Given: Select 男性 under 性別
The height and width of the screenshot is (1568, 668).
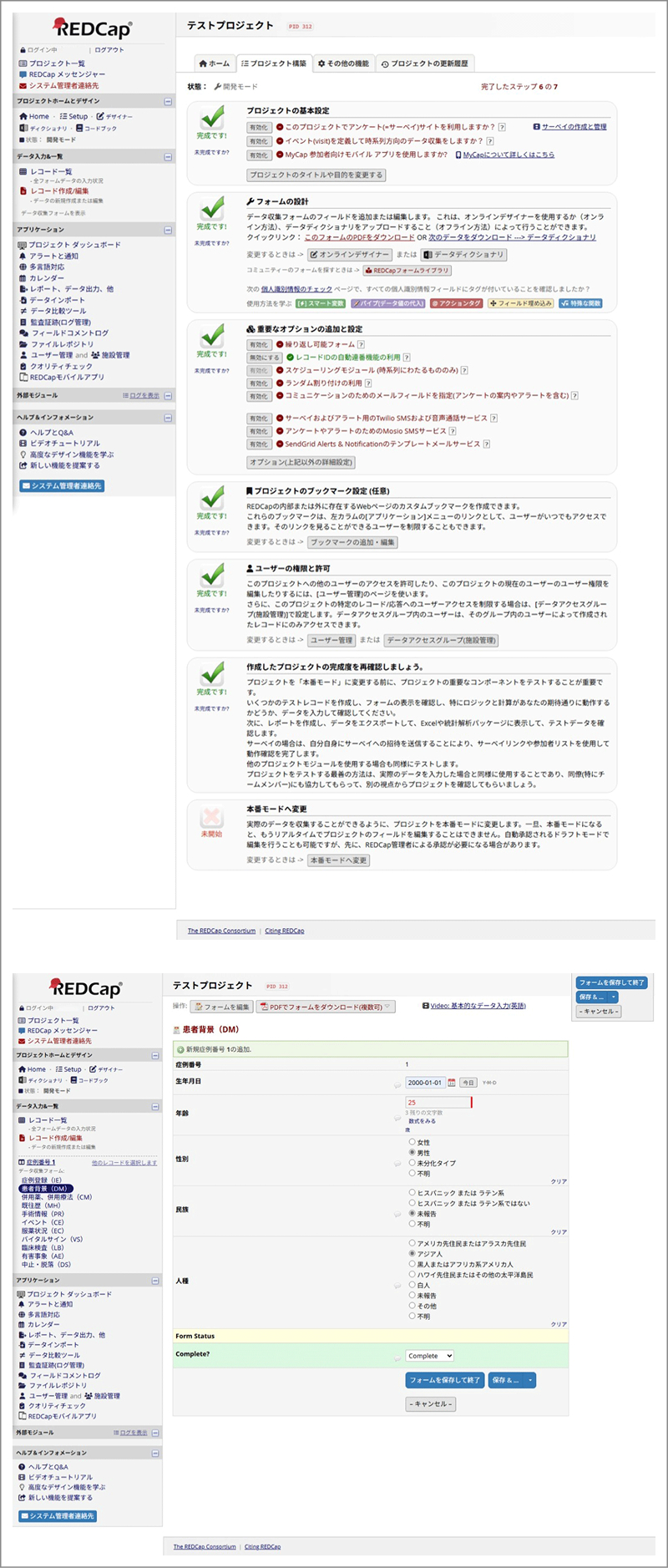Looking at the screenshot, I should 412,1152.
